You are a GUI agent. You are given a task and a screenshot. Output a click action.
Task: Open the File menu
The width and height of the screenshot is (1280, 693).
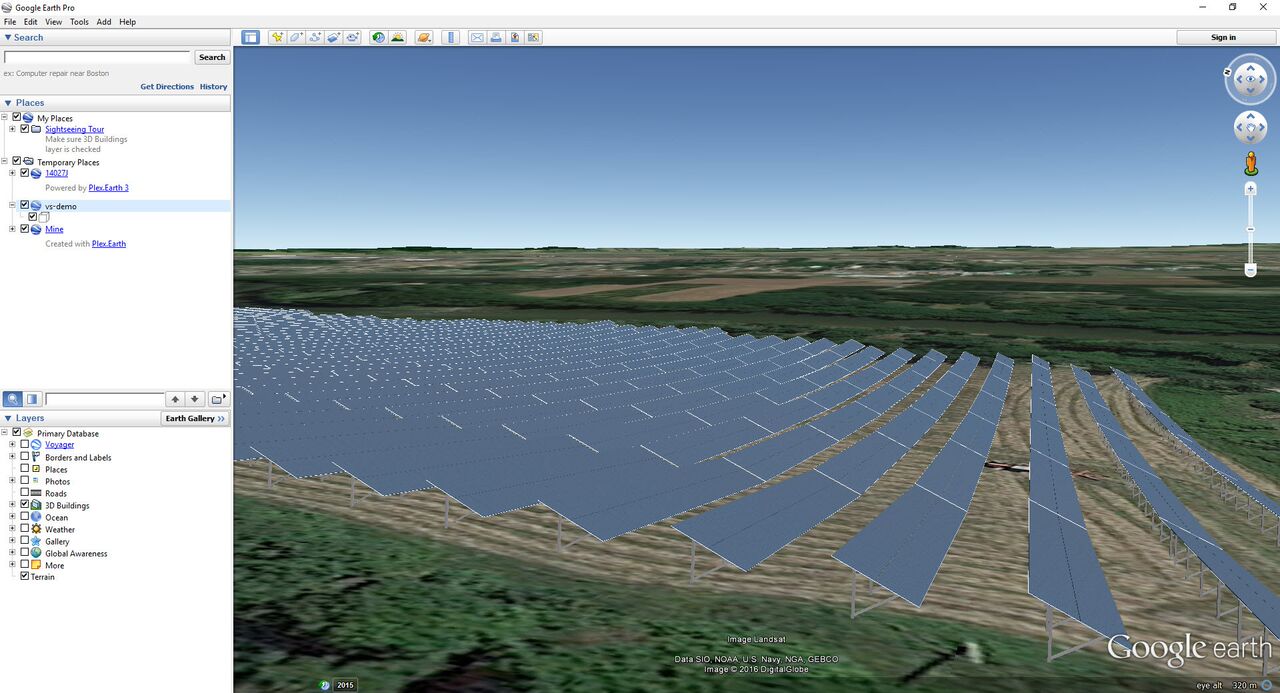pos(10,22)
